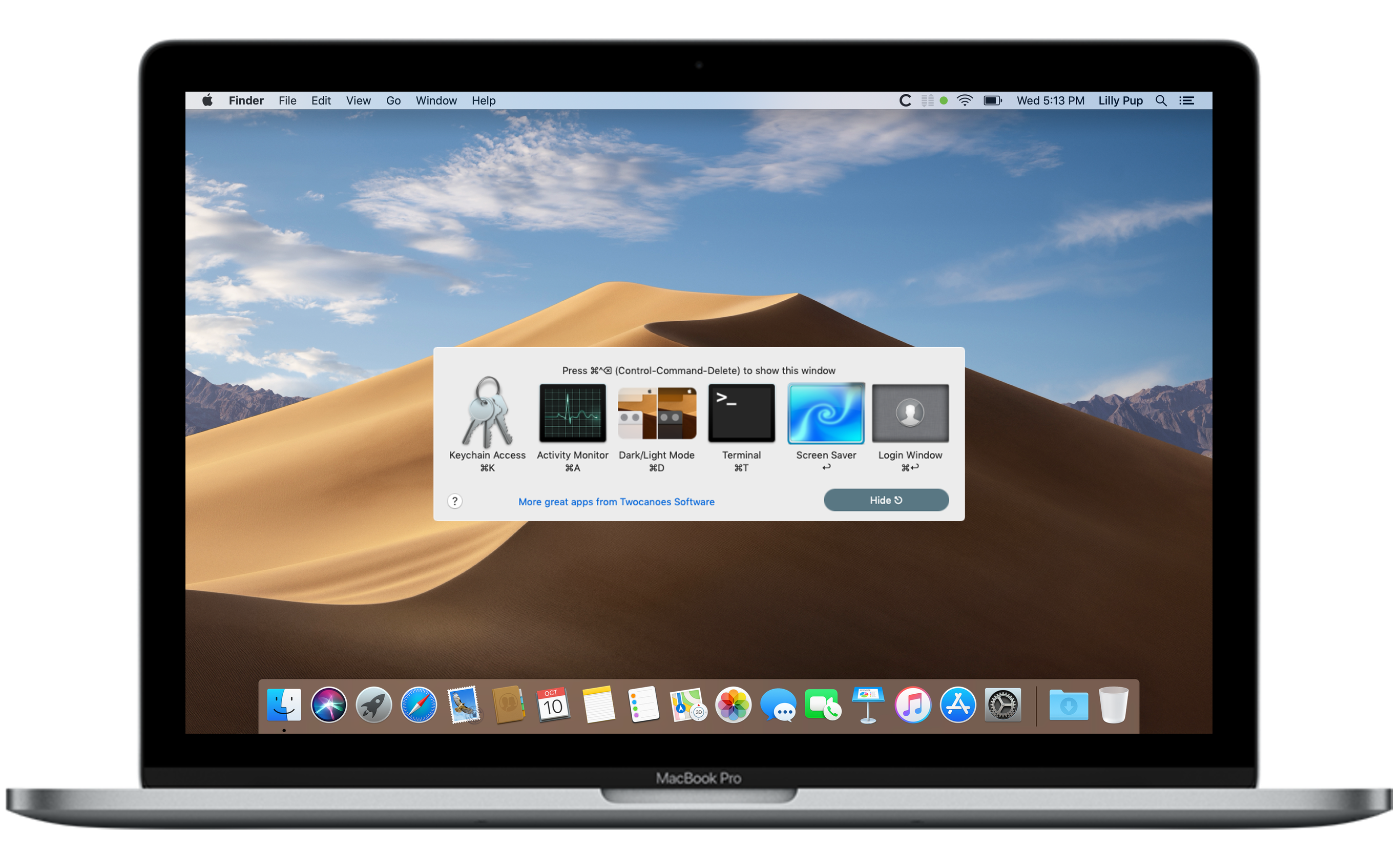Screen dimensions: 1400x849
Task: Open Finder in the Dock
Action: (284, 705)
